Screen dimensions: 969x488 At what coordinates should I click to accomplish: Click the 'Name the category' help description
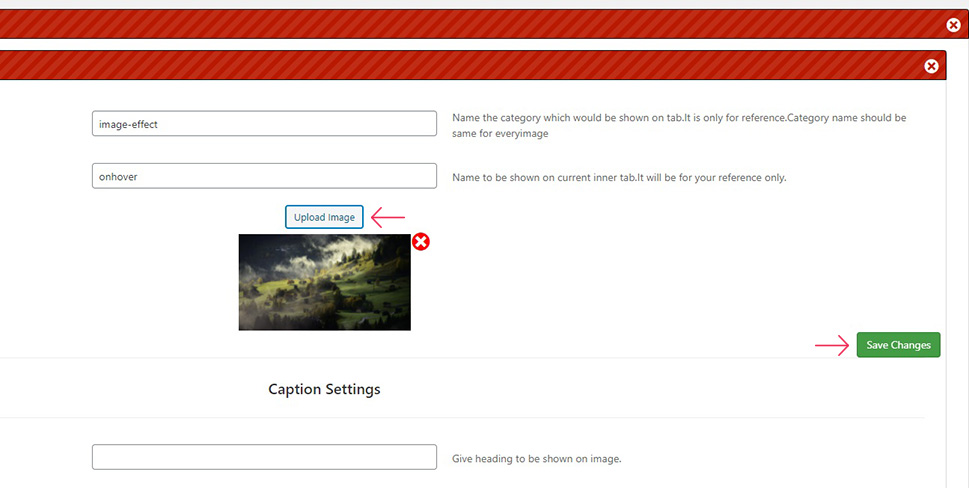click(x=679, y=125)
